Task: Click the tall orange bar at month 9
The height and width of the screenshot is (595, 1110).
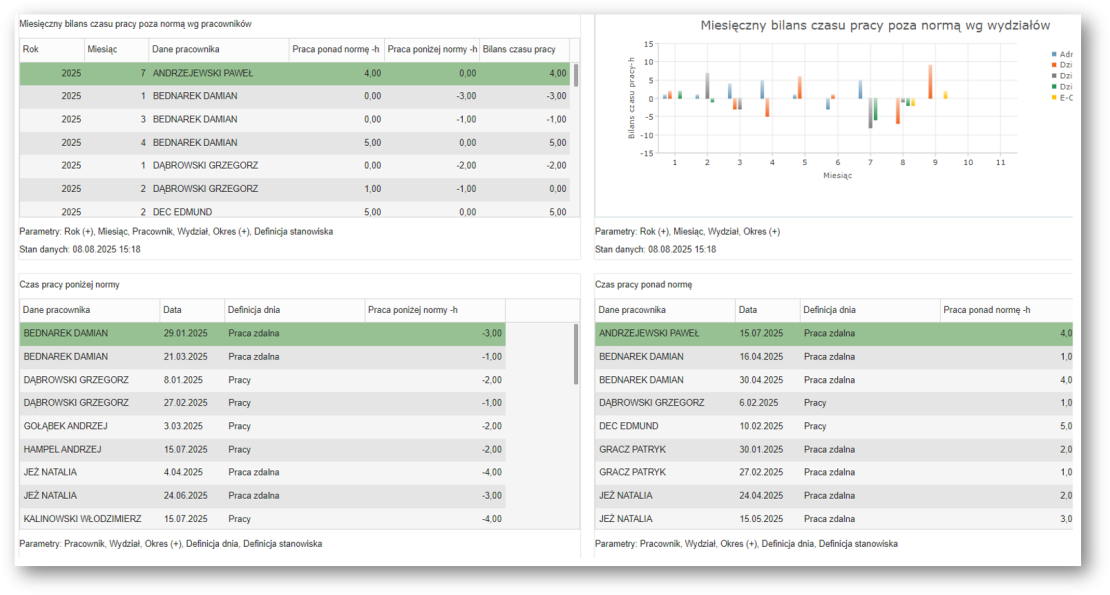Action: (930, 82)
